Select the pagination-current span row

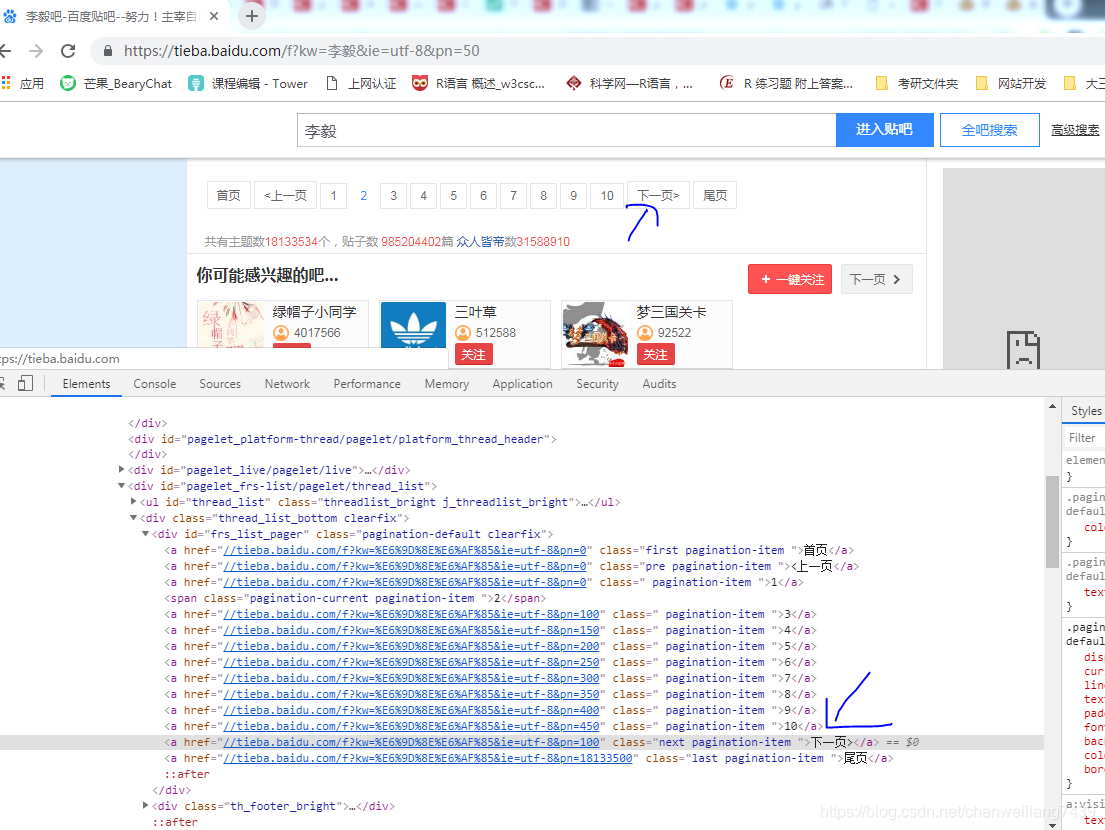[x=521, y=597]
